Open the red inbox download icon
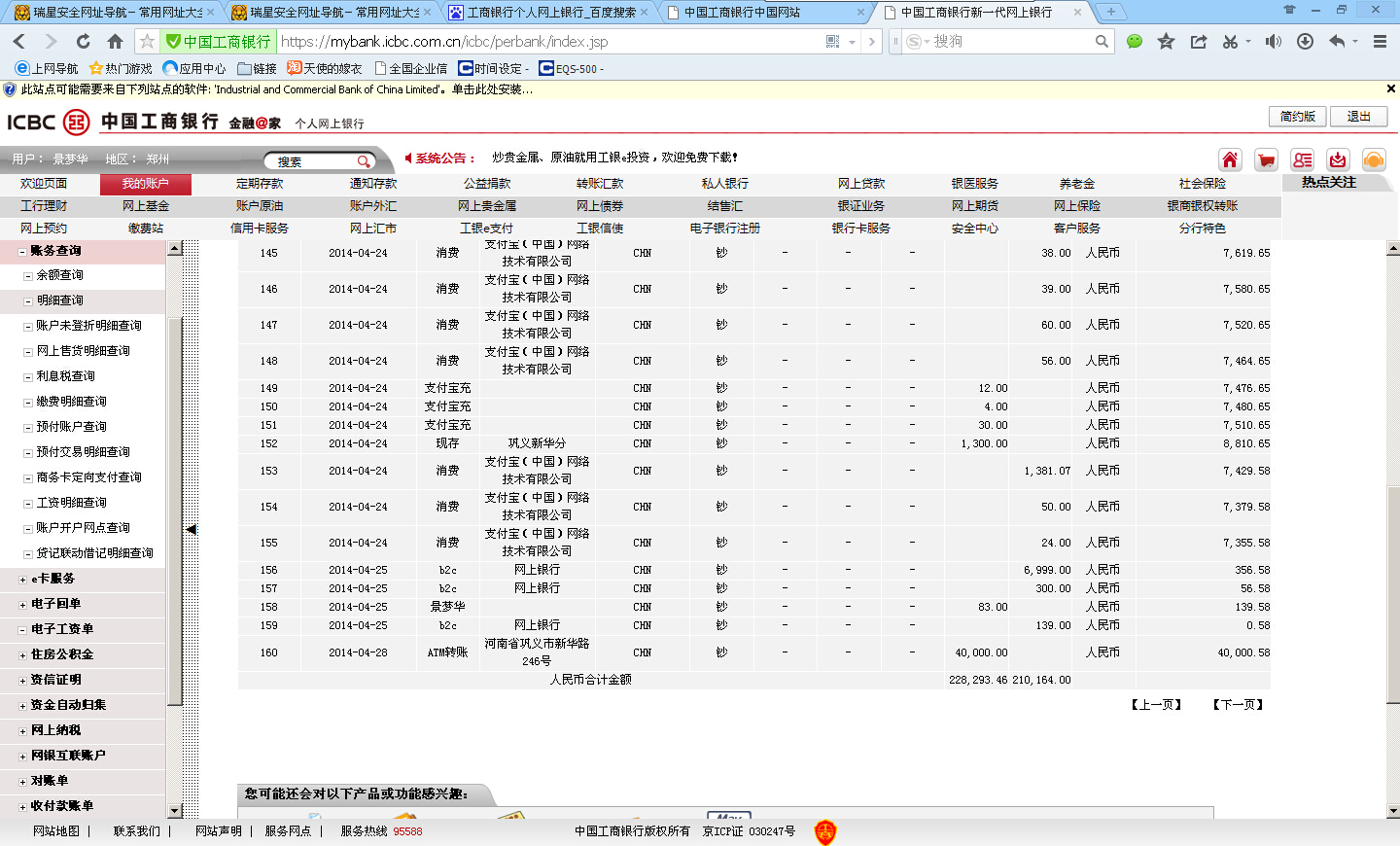This screenshot has height=846, width=1400. point(1338,159)
